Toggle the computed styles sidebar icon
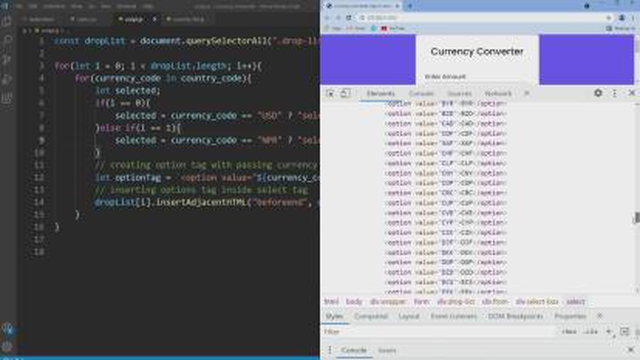The image size is (640, 360). point(624,332)
